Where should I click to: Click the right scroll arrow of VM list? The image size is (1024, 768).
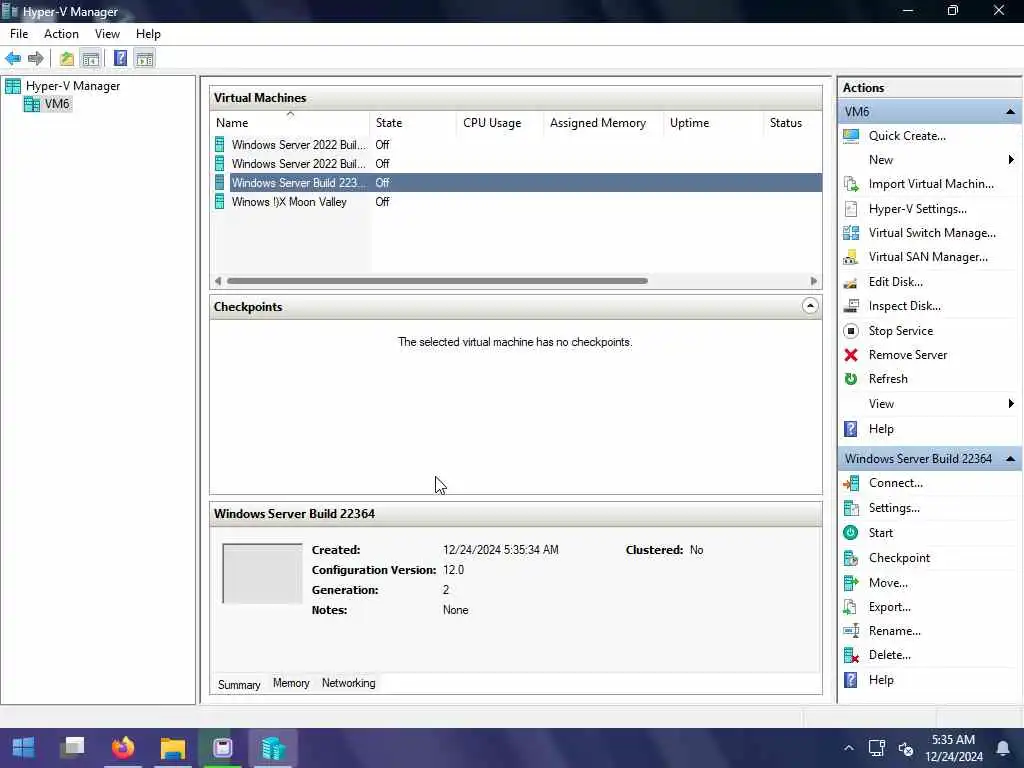[814, 281]
